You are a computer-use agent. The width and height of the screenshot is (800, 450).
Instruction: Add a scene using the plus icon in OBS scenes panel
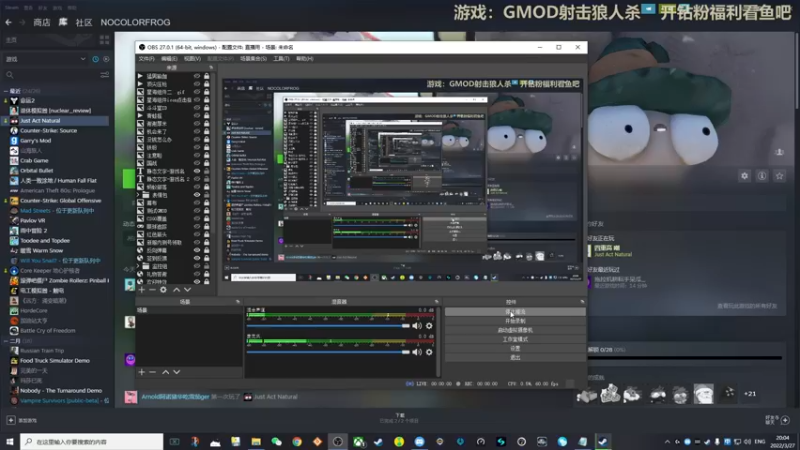[x=142, y=372]
